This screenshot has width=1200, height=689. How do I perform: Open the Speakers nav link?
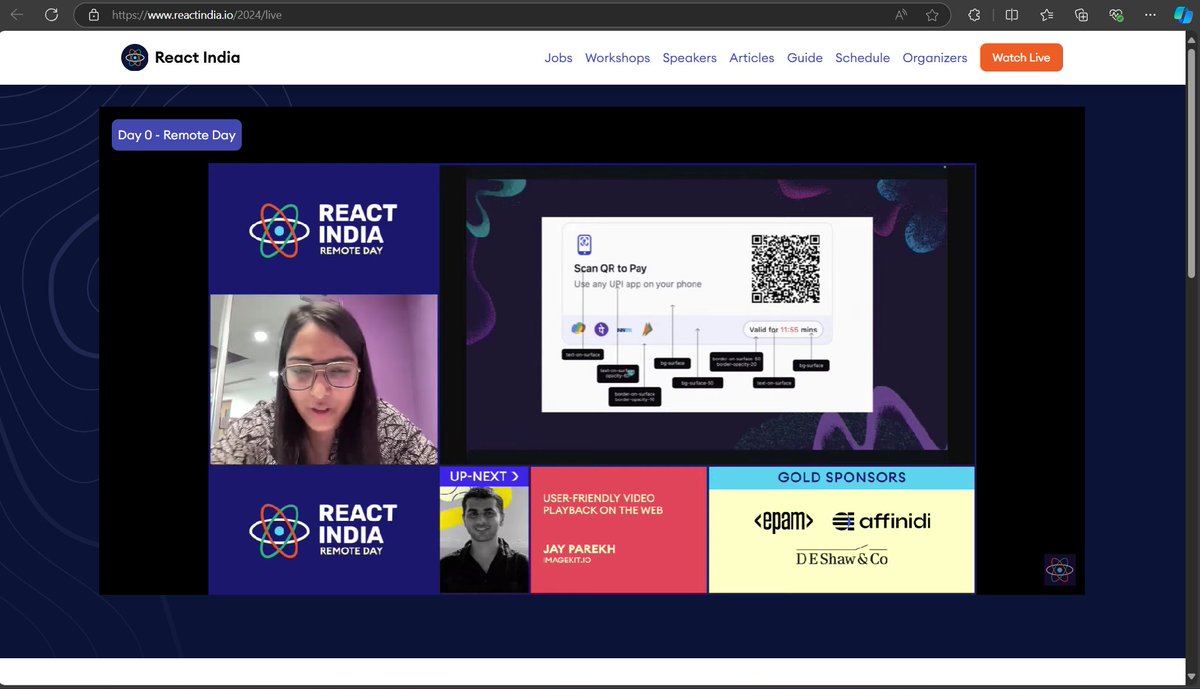coord(689,58)
